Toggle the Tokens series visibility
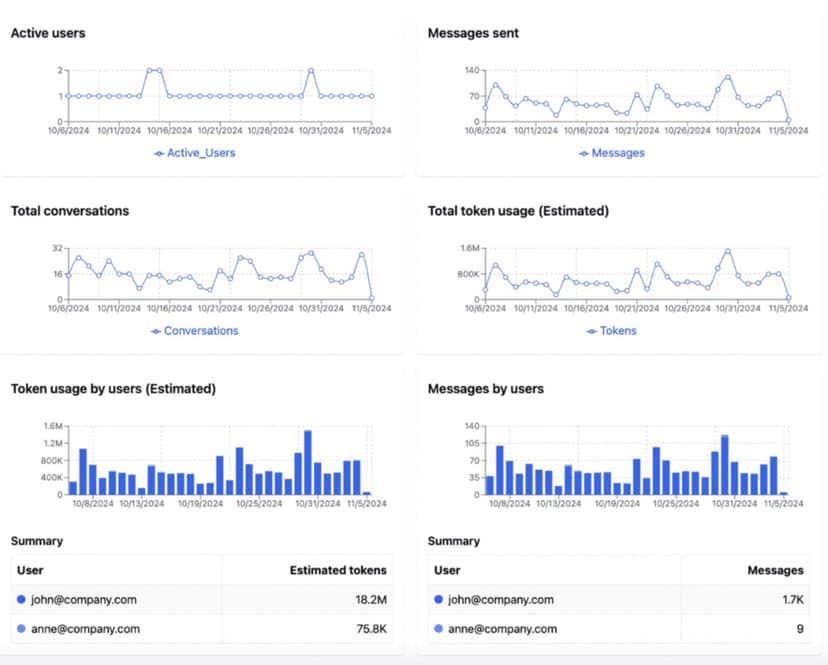Screen dimensions: 828x665 click(617, 330)
